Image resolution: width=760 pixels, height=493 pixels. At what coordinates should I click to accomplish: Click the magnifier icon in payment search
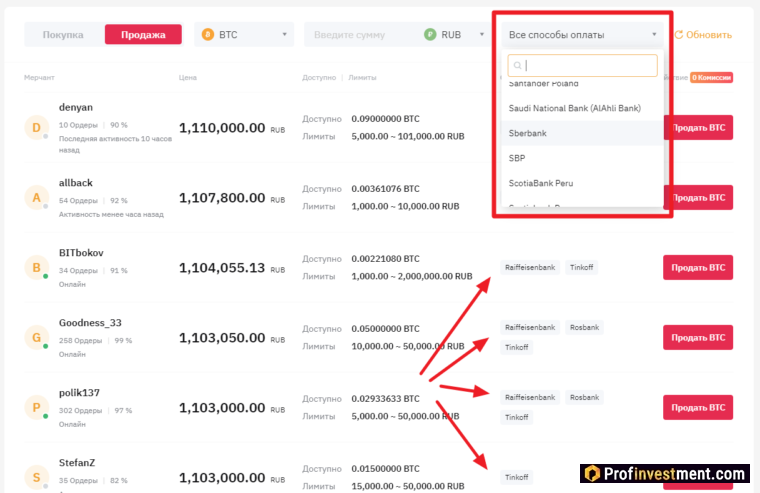click(x=518, y=65)
